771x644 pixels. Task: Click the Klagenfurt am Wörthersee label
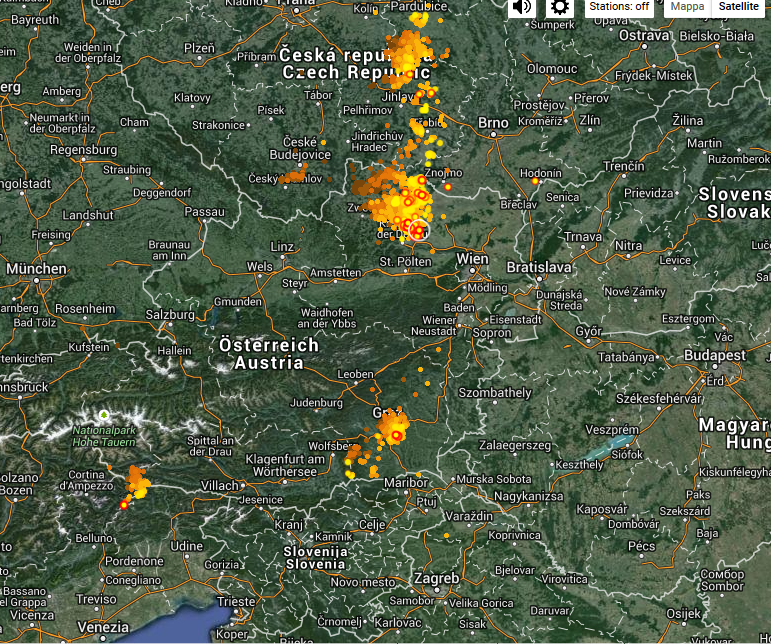[x=285, y=466]
